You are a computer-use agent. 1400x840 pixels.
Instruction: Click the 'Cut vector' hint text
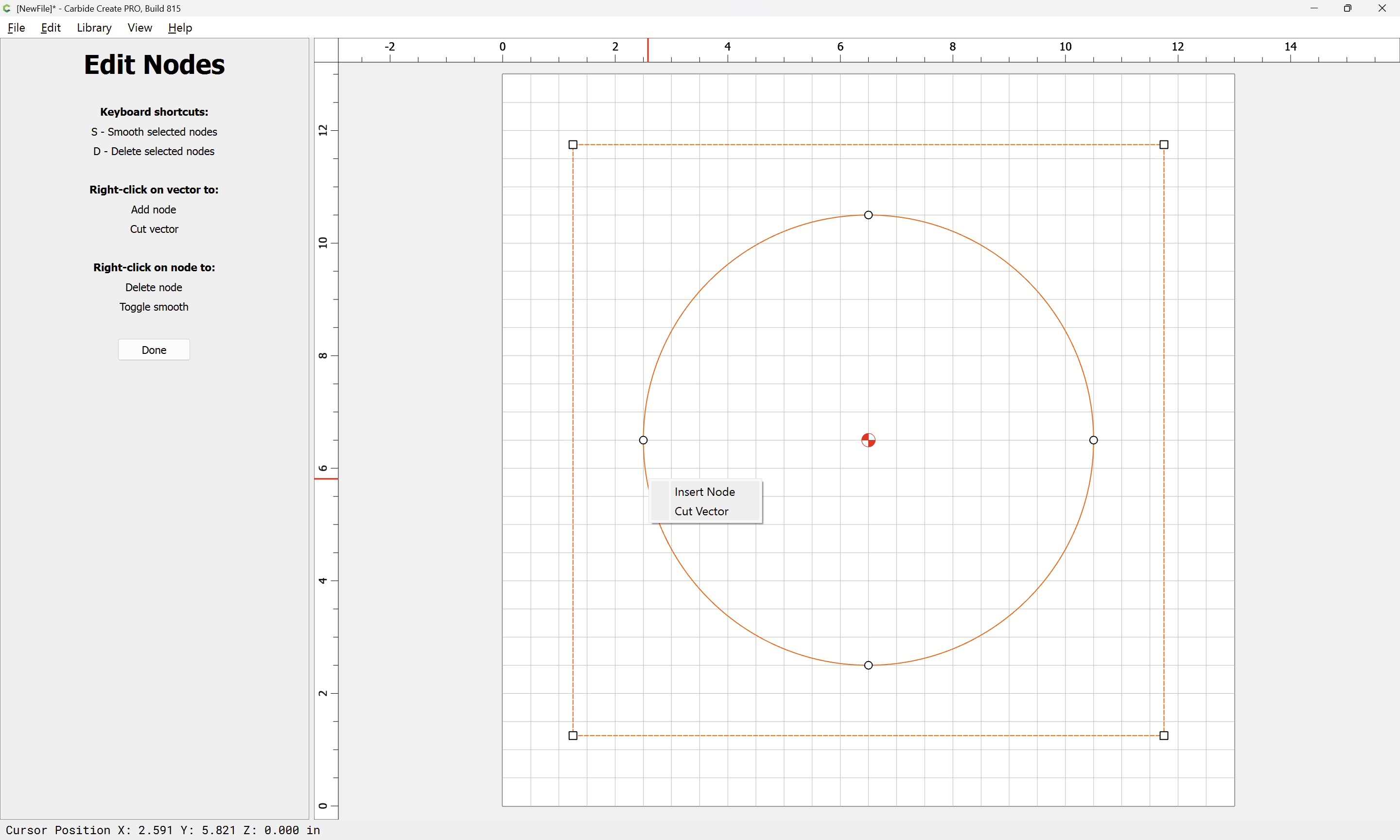154,229
